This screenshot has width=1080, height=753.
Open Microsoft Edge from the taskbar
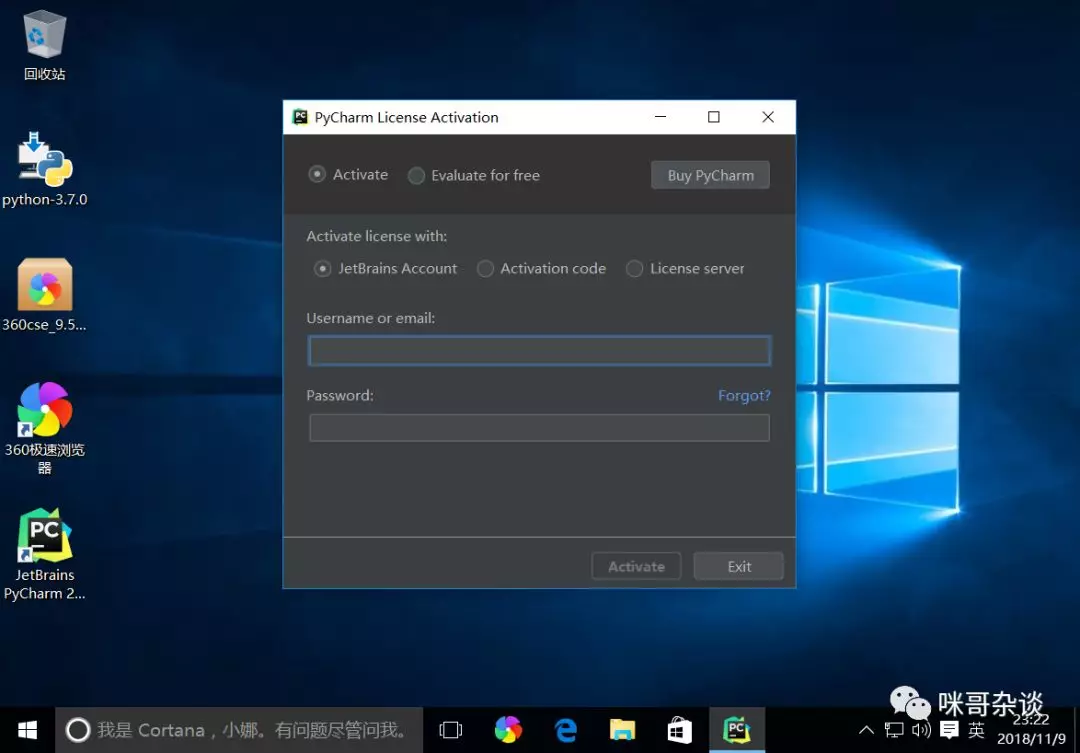(565, 730)
